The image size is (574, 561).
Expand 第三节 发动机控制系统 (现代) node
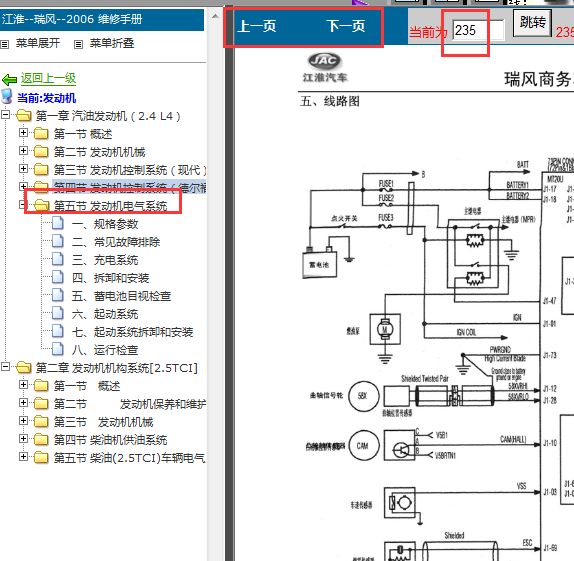pos(23,168)
